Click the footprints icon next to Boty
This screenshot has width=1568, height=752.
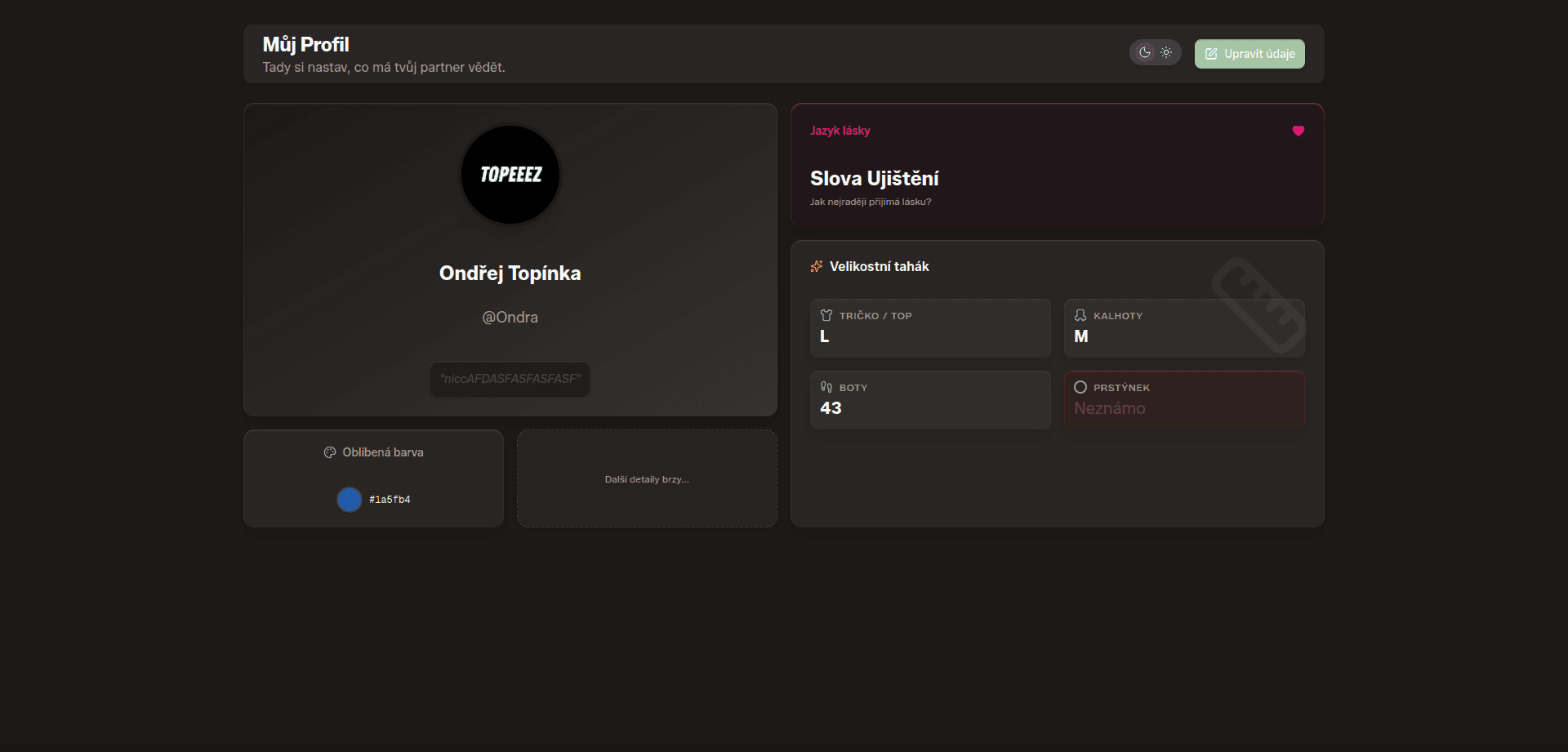click(827, 387)
